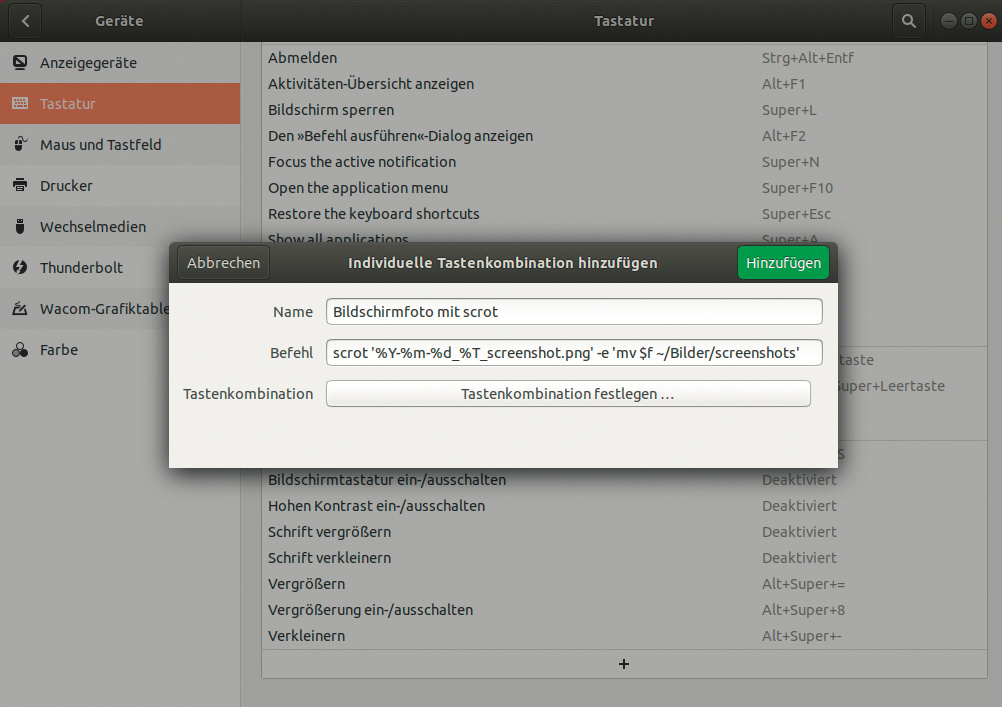Click the Alt+Super+- shortcut value
Screen dimensions: 1002x707
click(x=801, y=636)
